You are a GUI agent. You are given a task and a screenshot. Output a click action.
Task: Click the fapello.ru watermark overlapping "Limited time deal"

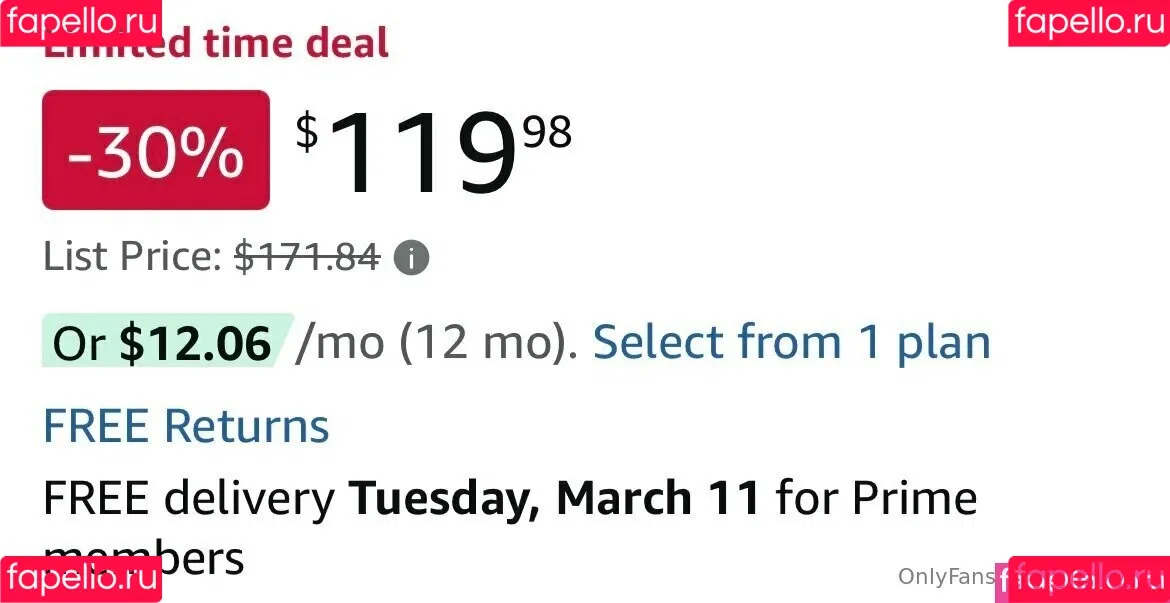pyautogui.click(x=80, y=22)
